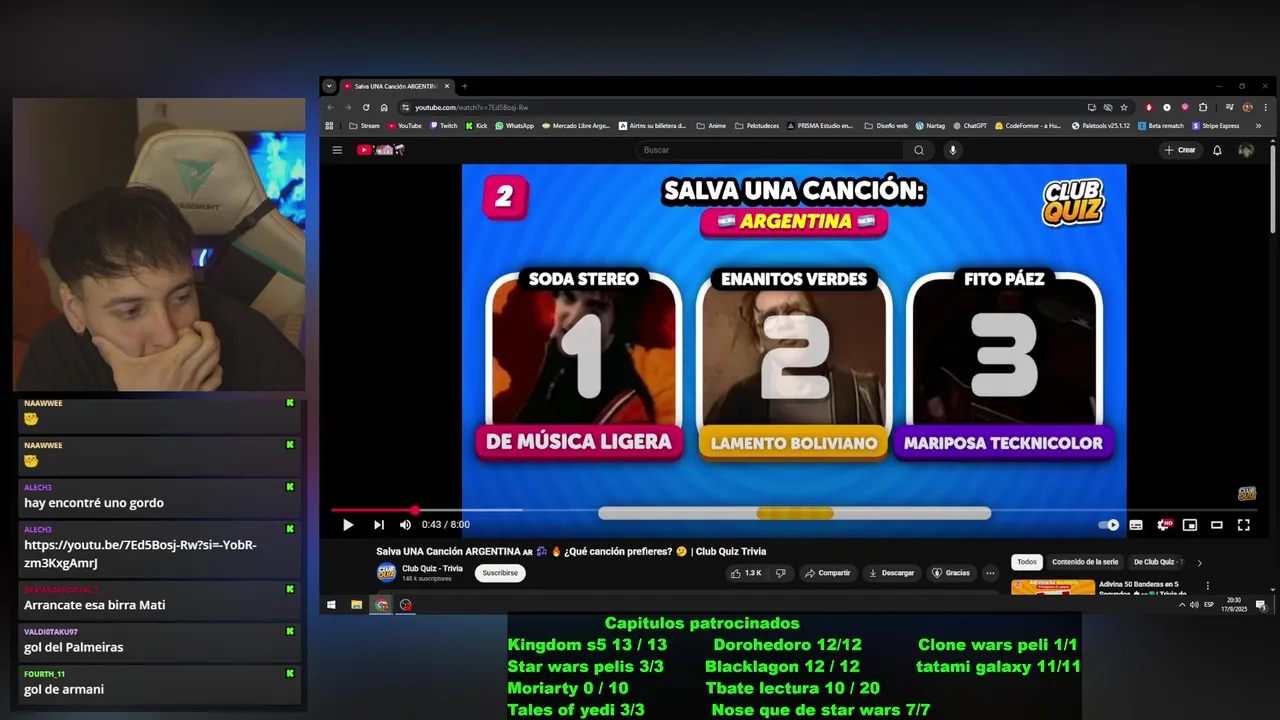Focus the Buscar search field
This screenshot has height=720, width=1280.
pyautogui.click(x=770, y=150)
